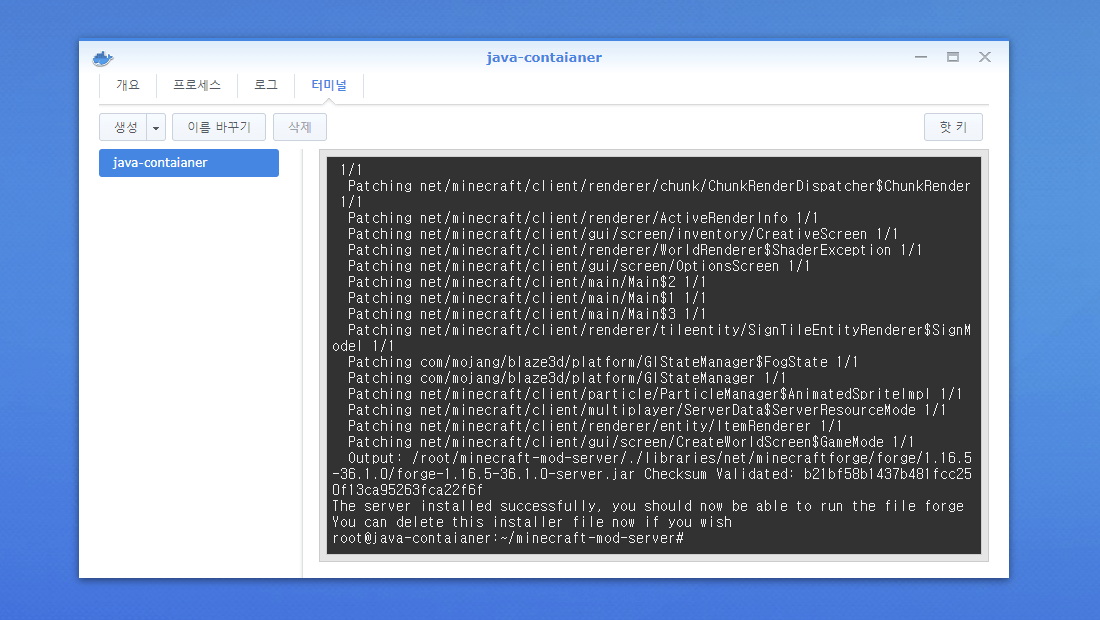Open the 개요 overview tab
1100x620 pixels.
point(128,85)
